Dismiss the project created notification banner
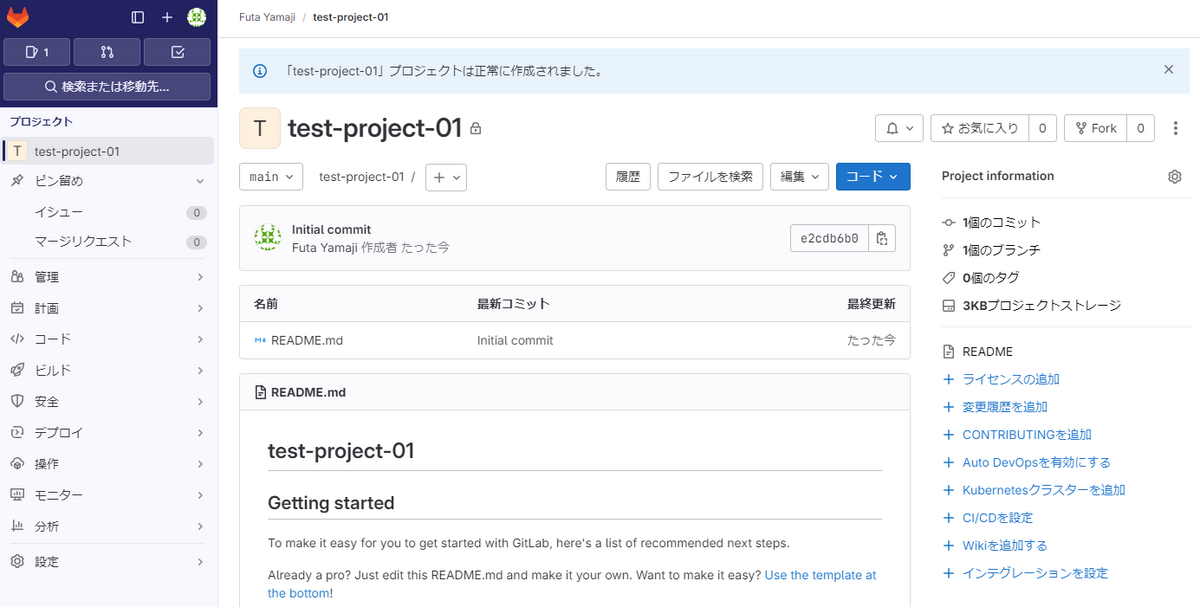The image size is (1200, 607). point(1168,70)
